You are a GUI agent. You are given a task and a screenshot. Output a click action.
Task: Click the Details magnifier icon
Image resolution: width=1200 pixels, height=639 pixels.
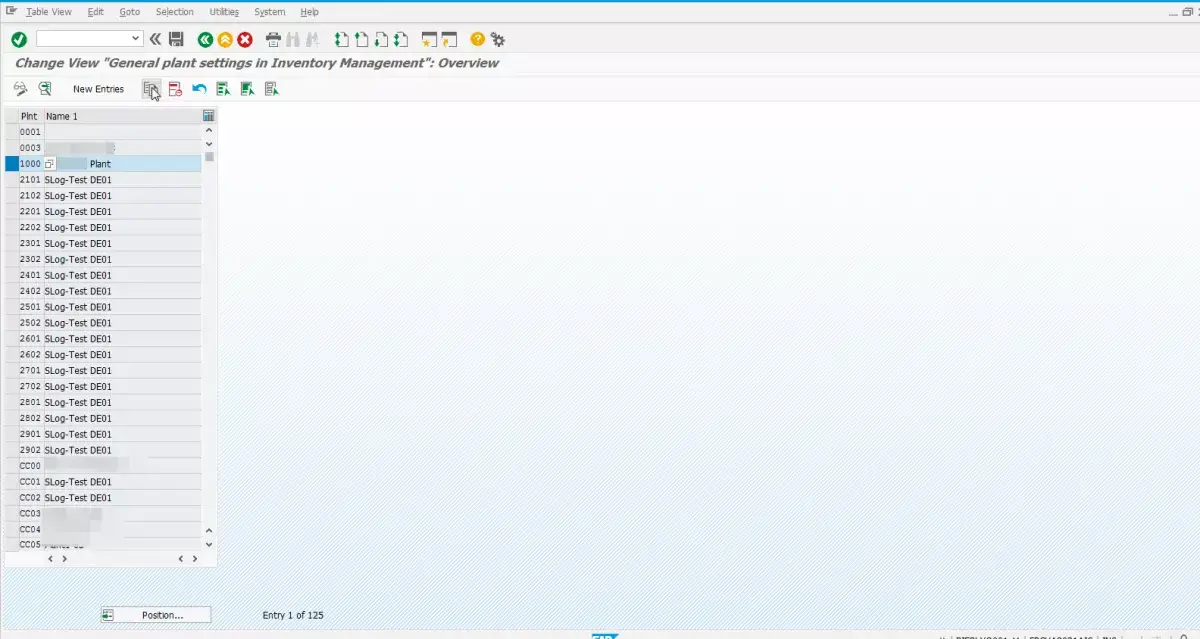45,89
